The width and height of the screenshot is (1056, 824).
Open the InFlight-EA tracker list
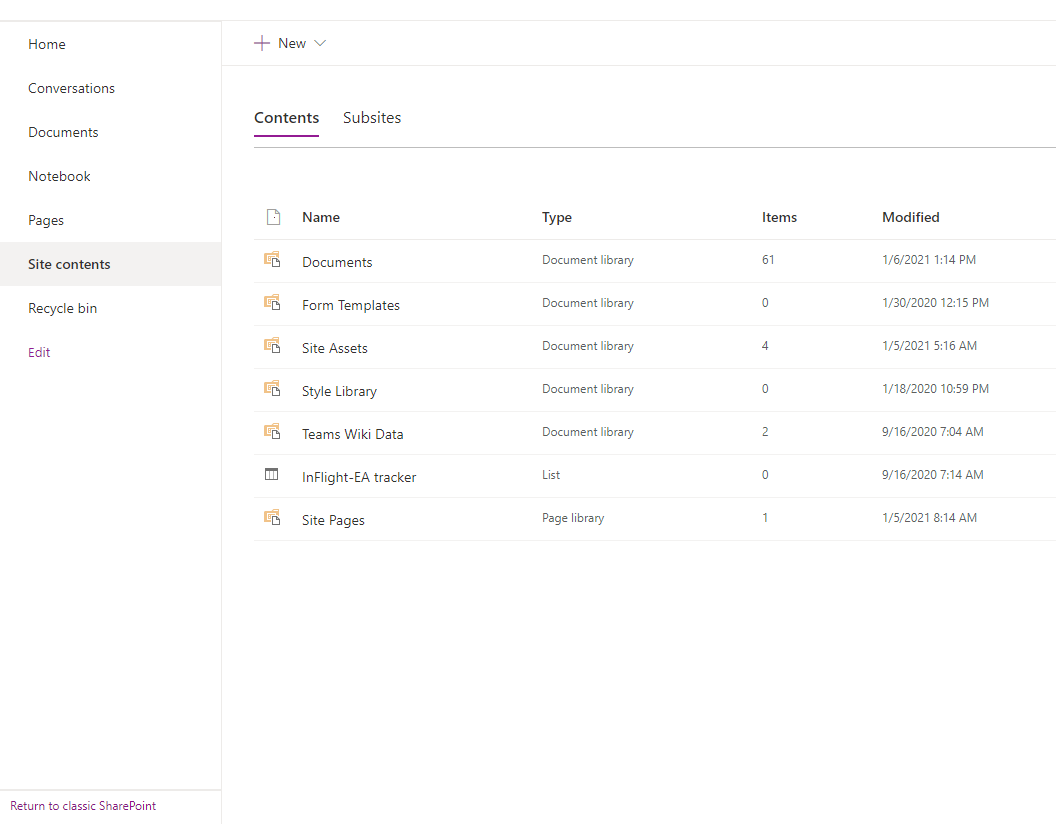pyautogui.click(x=359, y=477)
